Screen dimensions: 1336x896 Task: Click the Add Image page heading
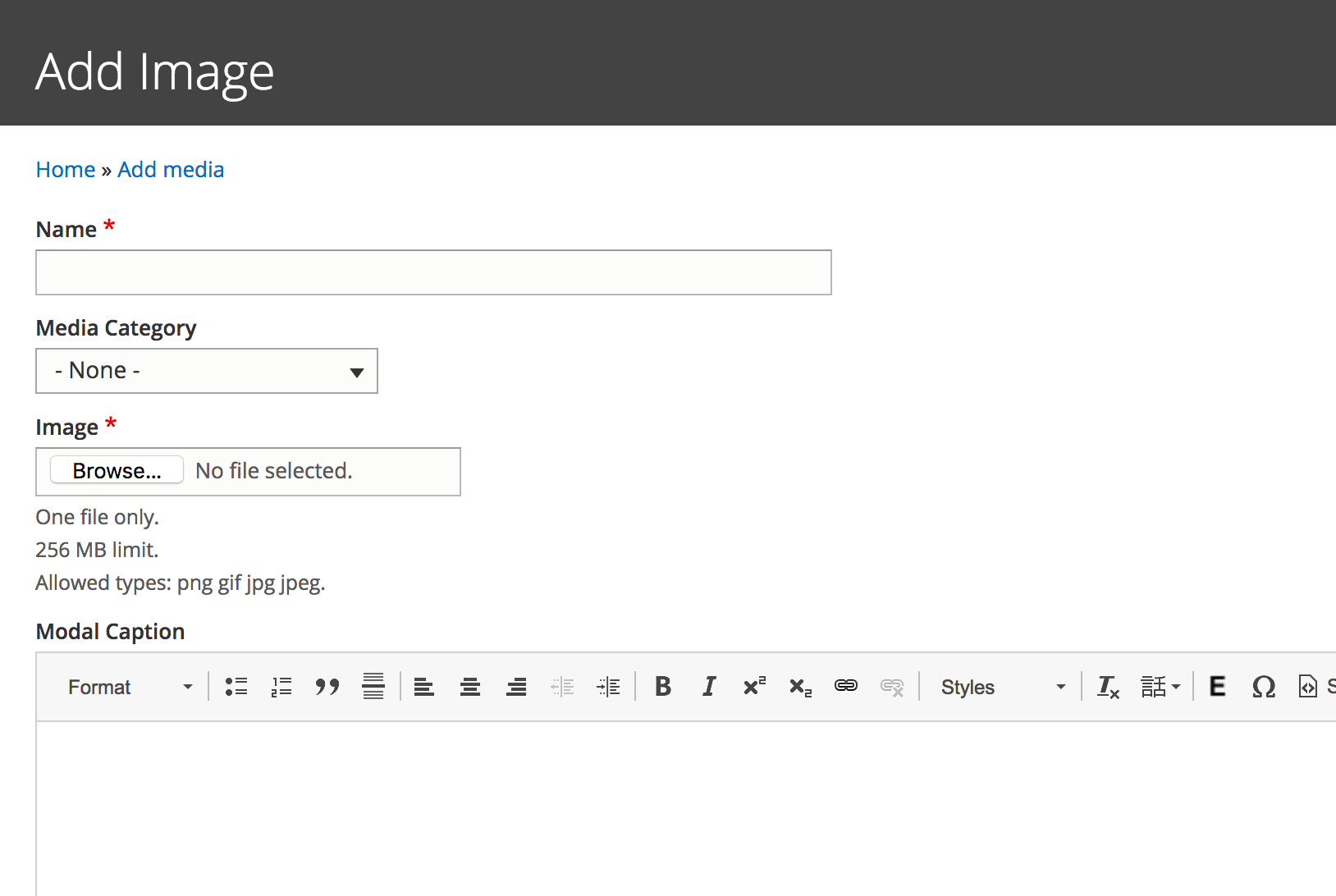155,72
